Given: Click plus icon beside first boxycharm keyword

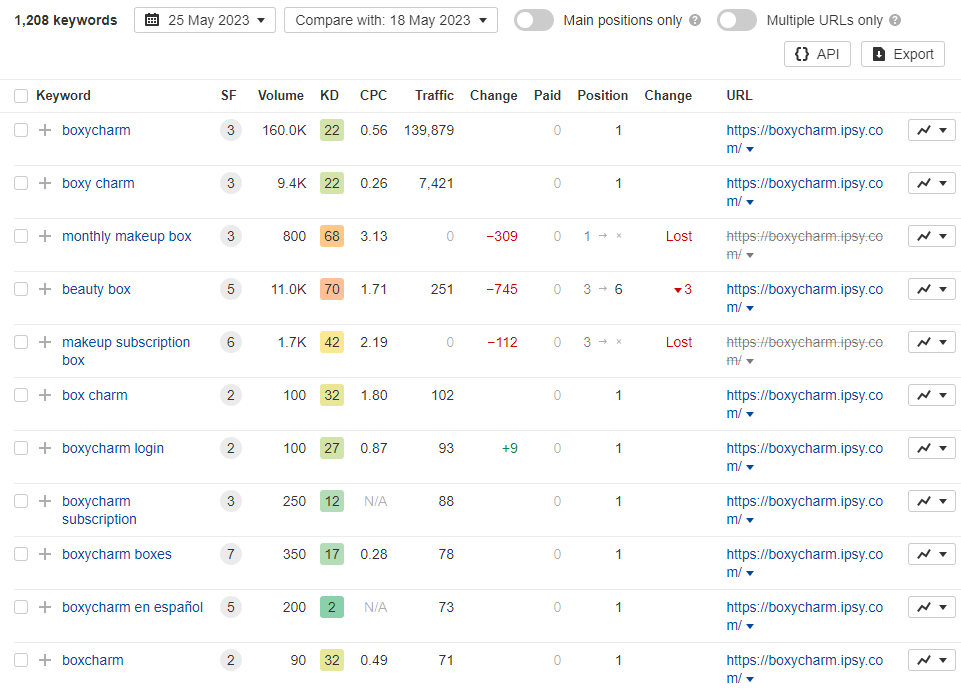Looking at the screenshot, I should (45, 130).
